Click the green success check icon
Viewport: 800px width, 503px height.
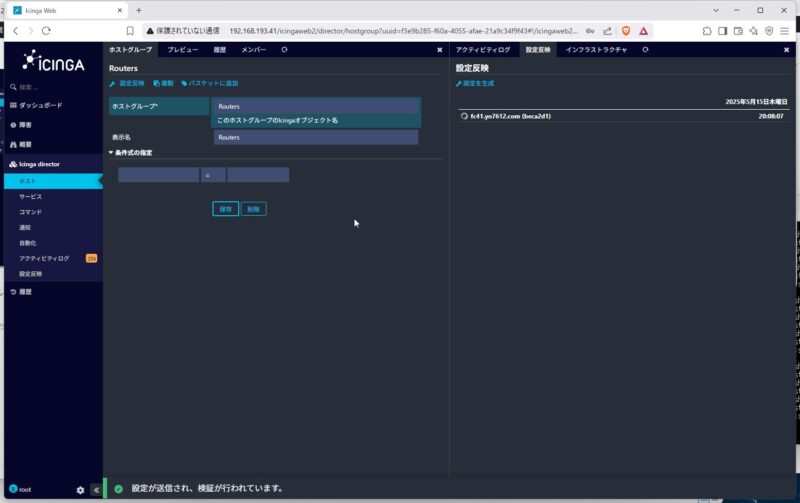118,489
